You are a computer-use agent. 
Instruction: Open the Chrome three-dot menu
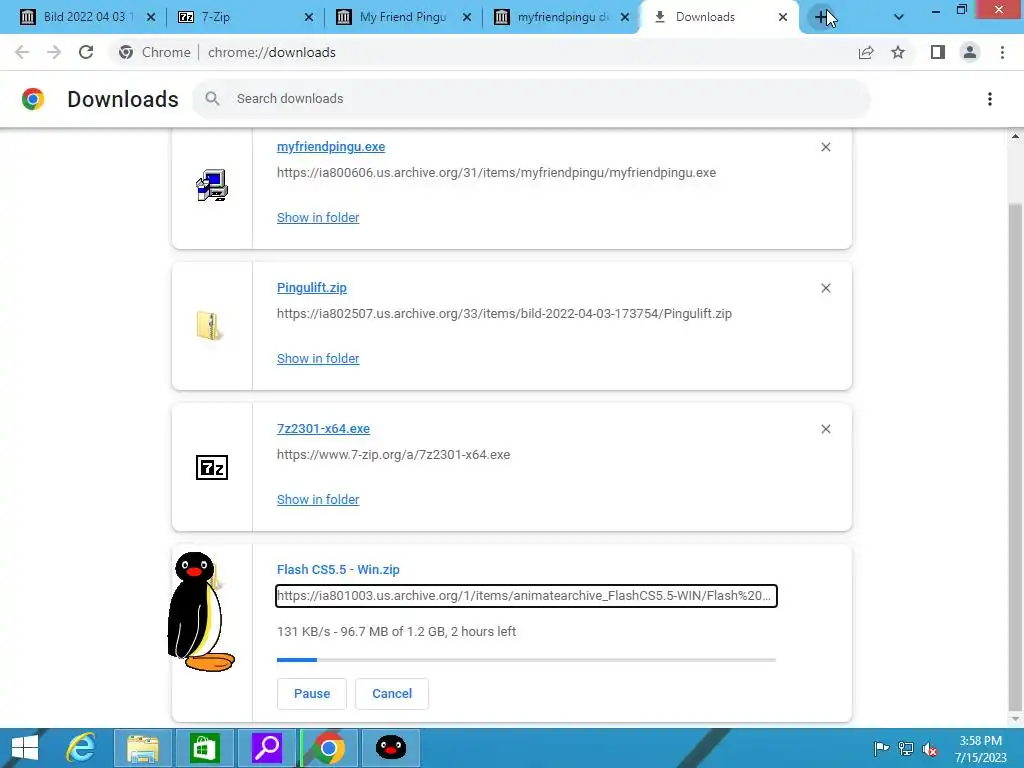pos(1002,52)
